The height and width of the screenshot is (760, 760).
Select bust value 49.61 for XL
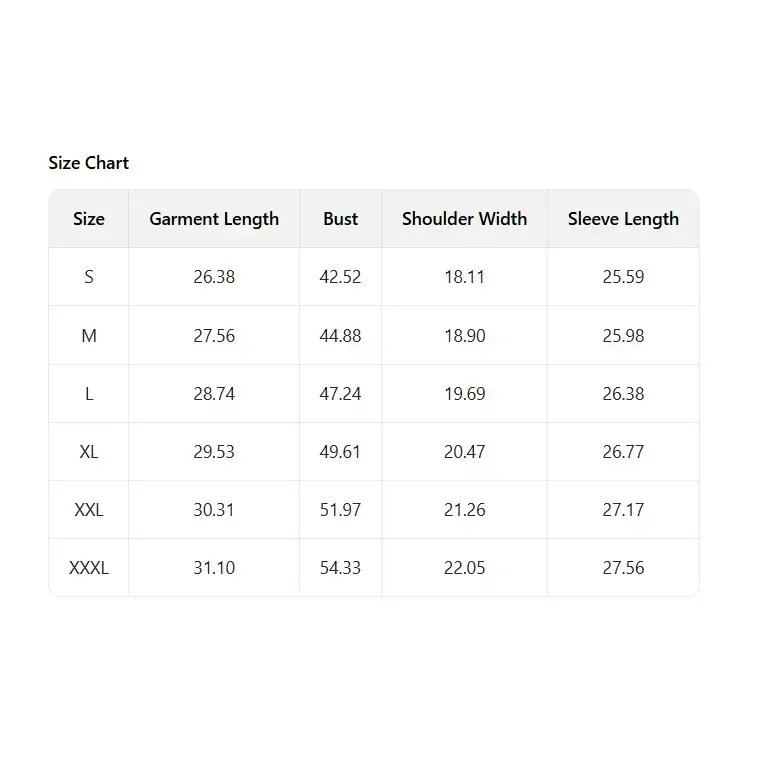pyautogui.click(x=340, y=452)
